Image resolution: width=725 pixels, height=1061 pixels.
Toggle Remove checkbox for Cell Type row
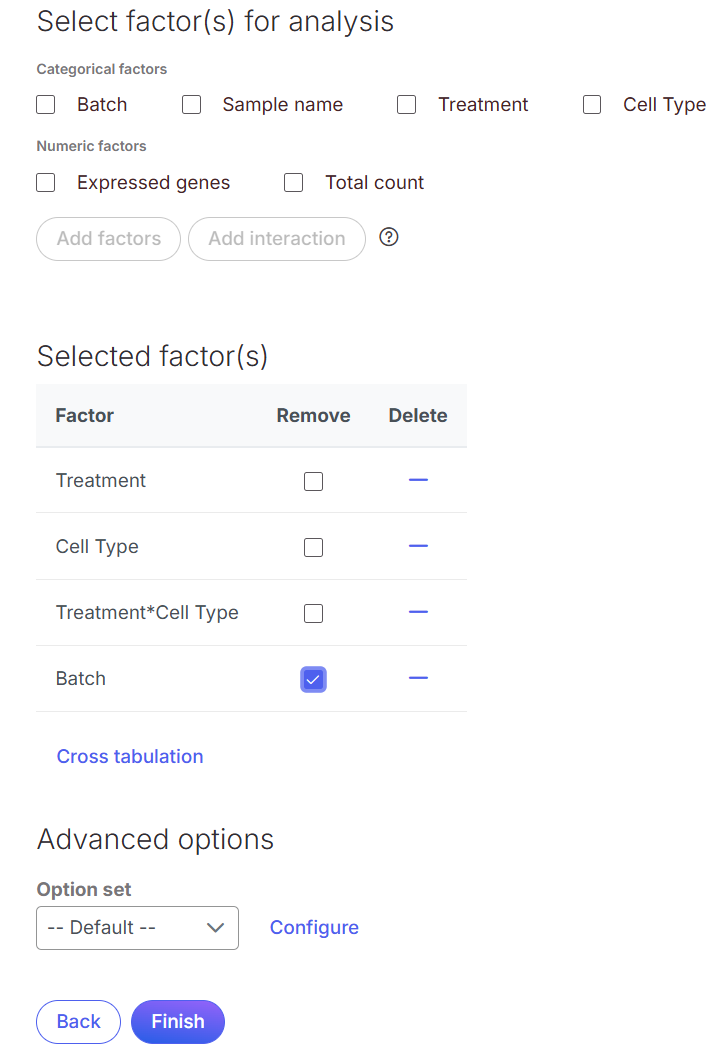[x=314, y=548]
